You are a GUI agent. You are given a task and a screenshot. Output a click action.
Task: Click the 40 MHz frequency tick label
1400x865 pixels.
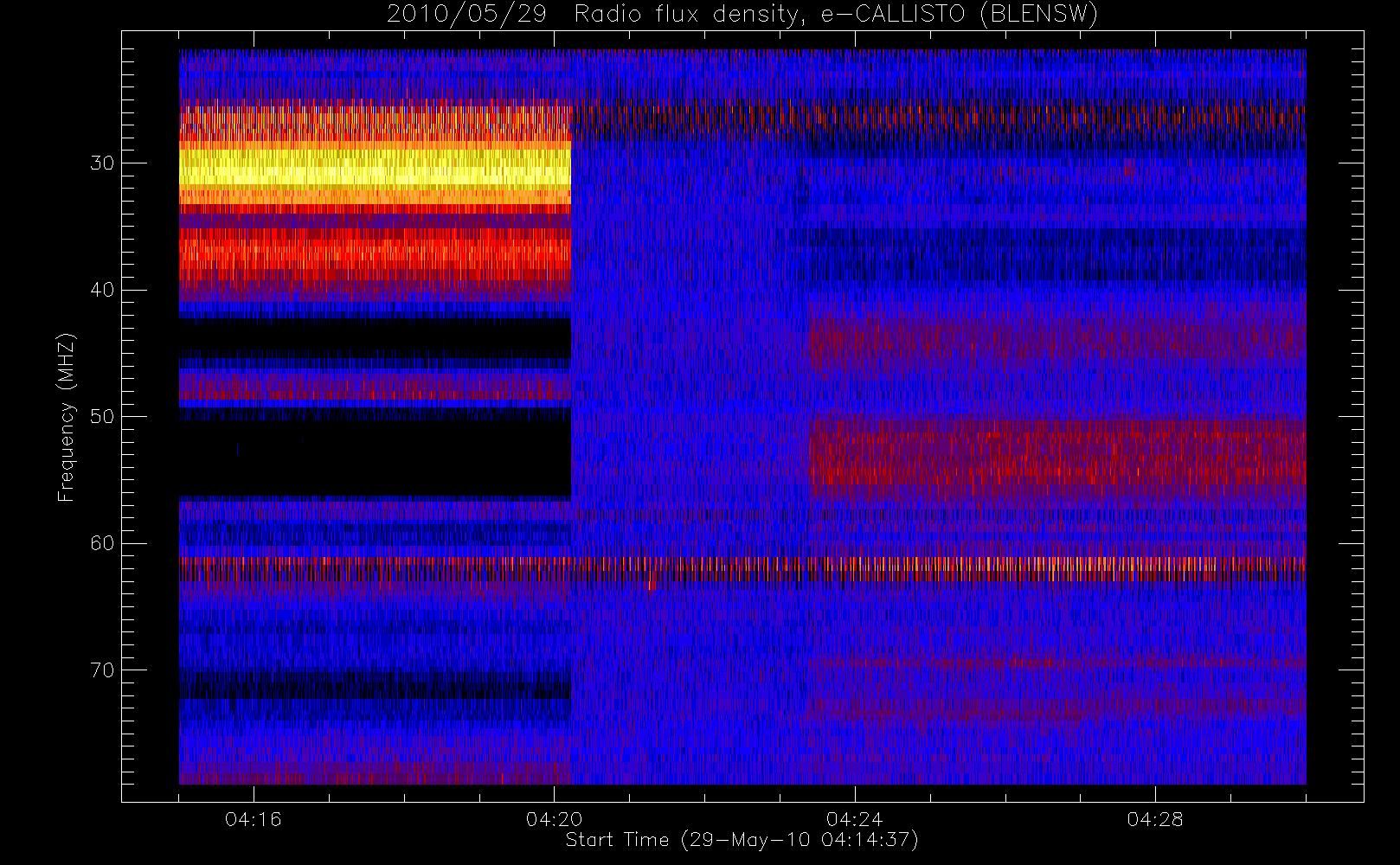coord(102,290)
